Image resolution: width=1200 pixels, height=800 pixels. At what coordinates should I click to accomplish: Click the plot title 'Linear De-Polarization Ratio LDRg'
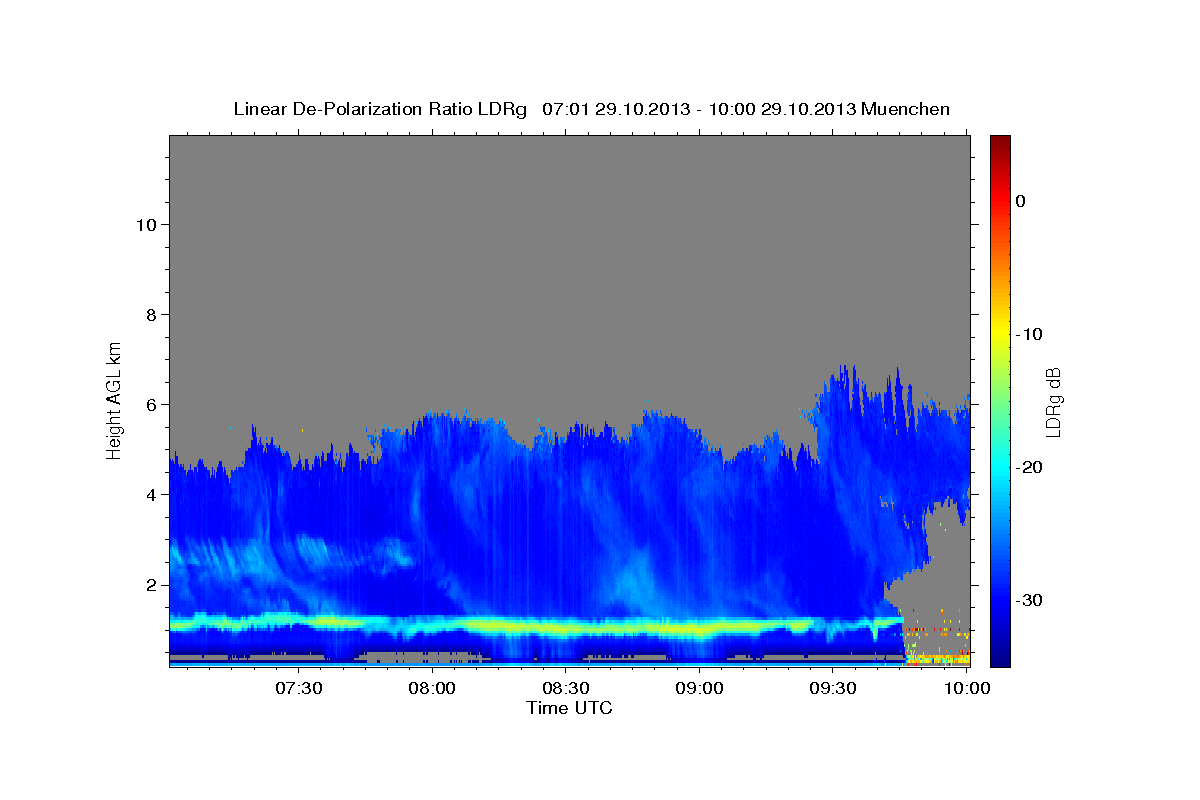pyautogui.click(x=379, y=109)
